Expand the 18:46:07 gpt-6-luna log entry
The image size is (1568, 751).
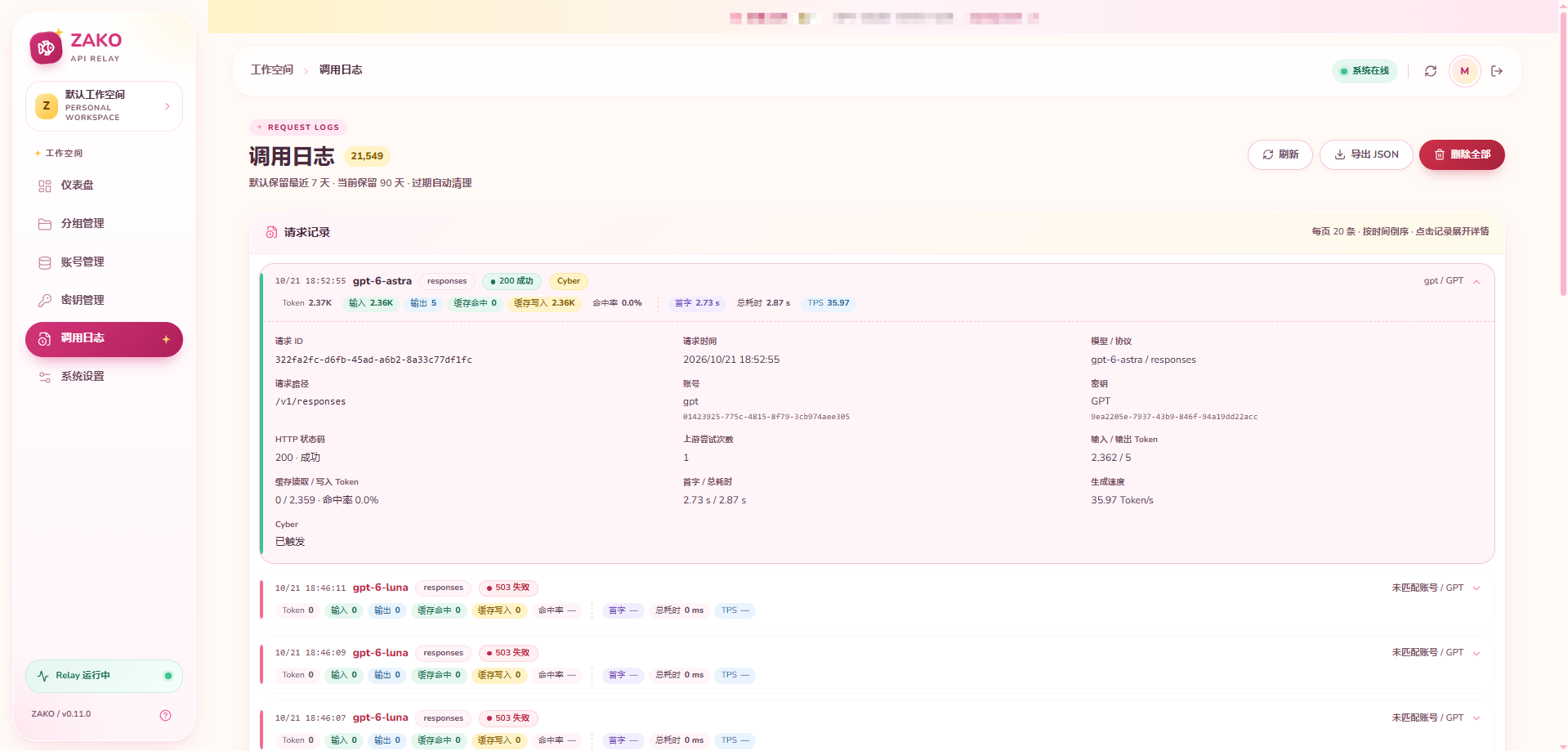pos(1476,718)
